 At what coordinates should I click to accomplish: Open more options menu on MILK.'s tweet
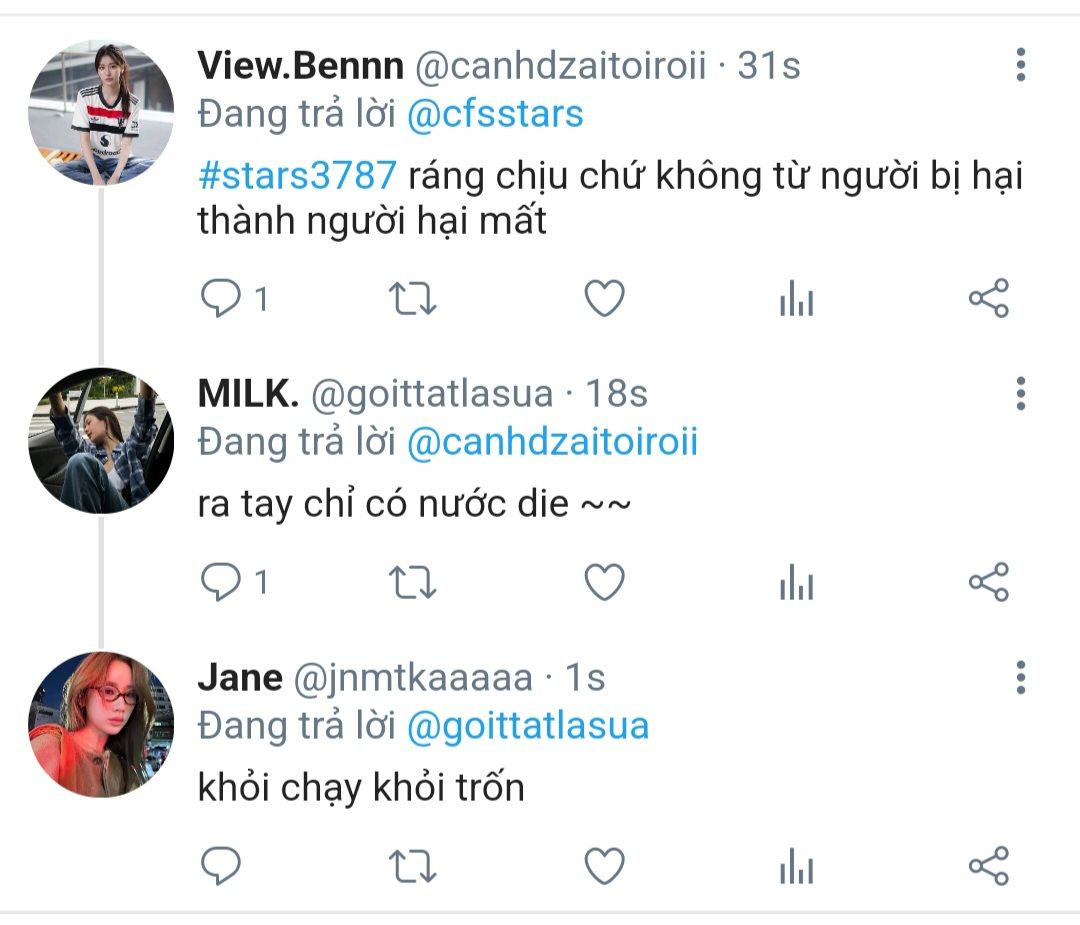tap(1020, 394)
